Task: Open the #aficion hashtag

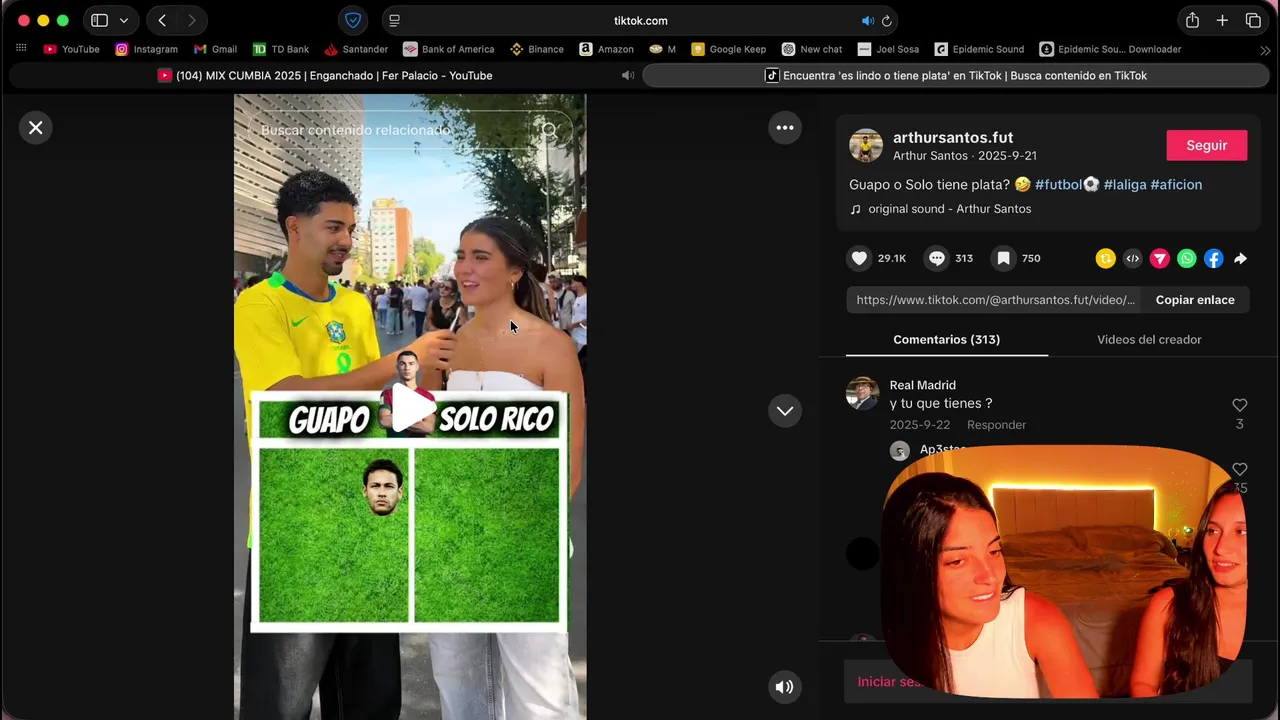Action: [x=1176, y=184]
